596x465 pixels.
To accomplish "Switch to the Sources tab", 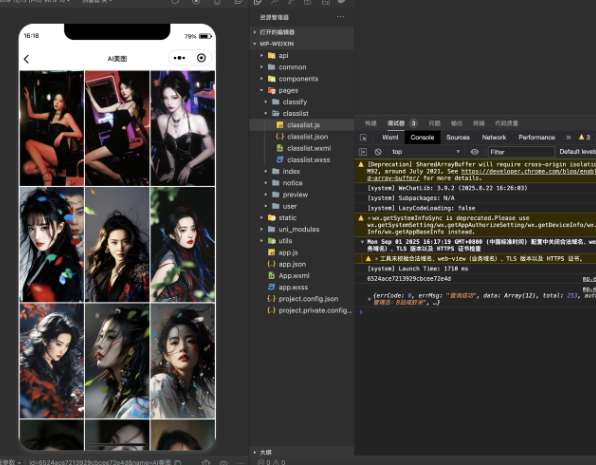I will (458, 137).
